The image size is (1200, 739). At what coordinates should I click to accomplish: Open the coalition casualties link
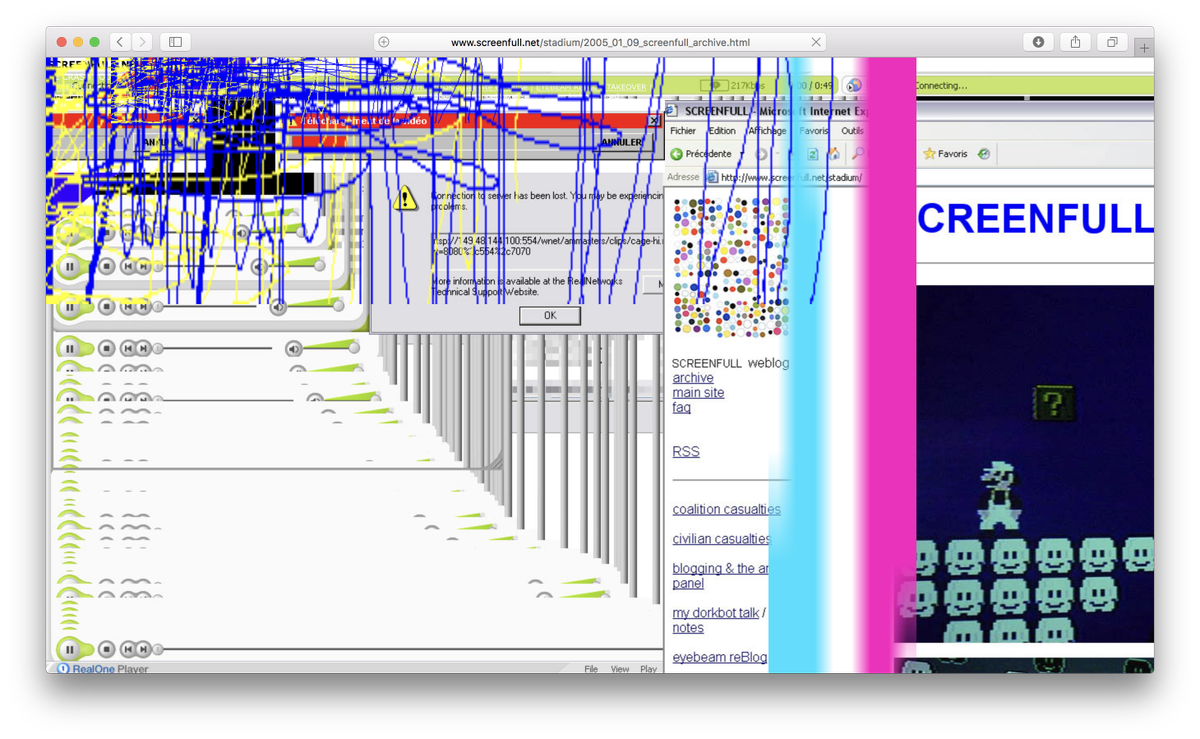(x=726, y=509)
